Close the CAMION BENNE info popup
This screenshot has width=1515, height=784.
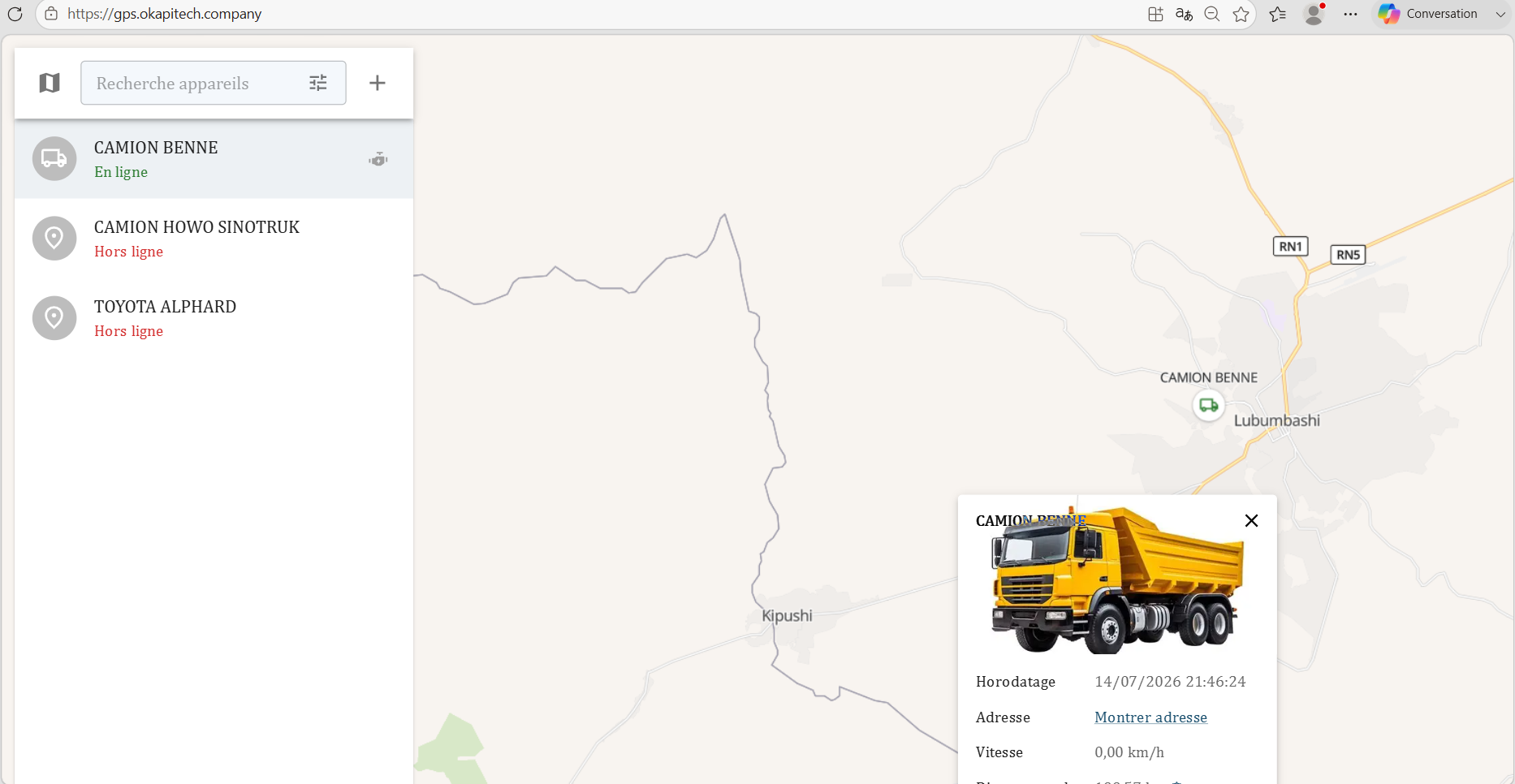(x=1251, y=521)
